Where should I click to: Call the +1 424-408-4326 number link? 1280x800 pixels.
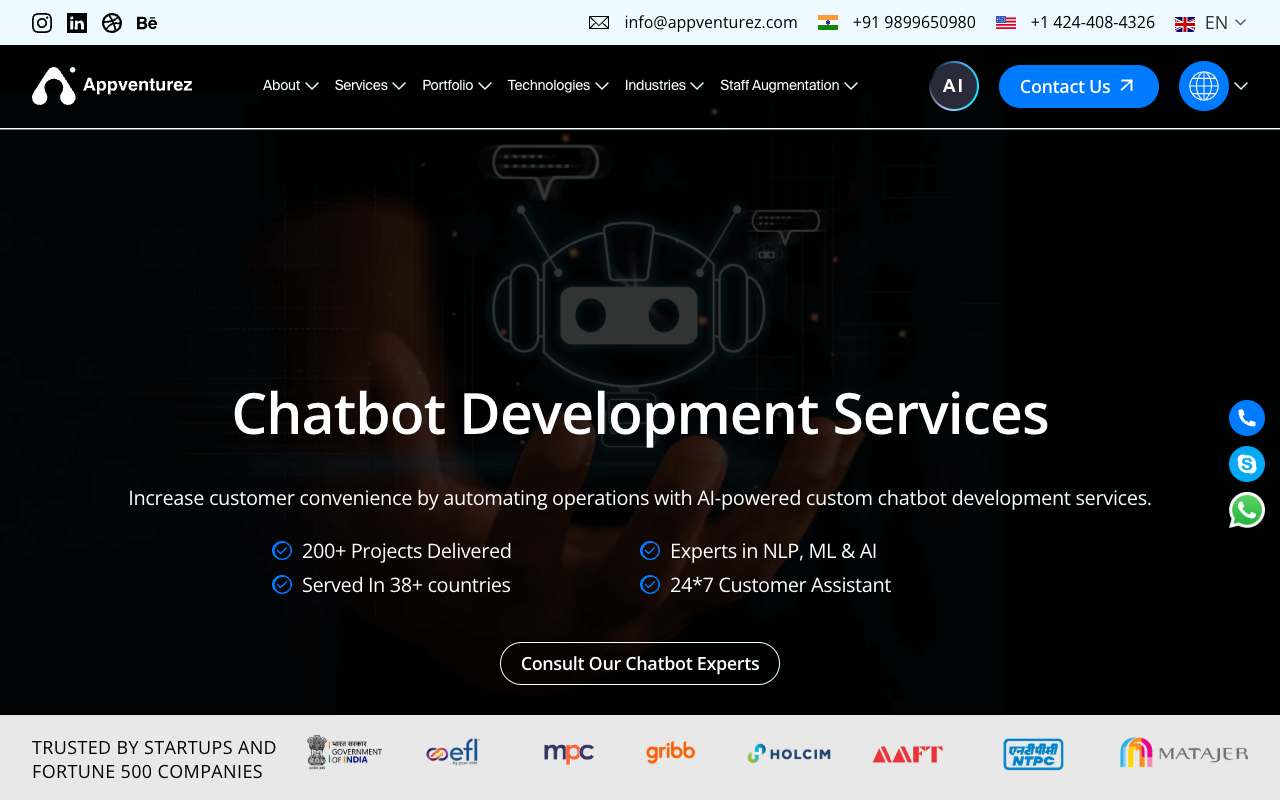pos(1092,22)
